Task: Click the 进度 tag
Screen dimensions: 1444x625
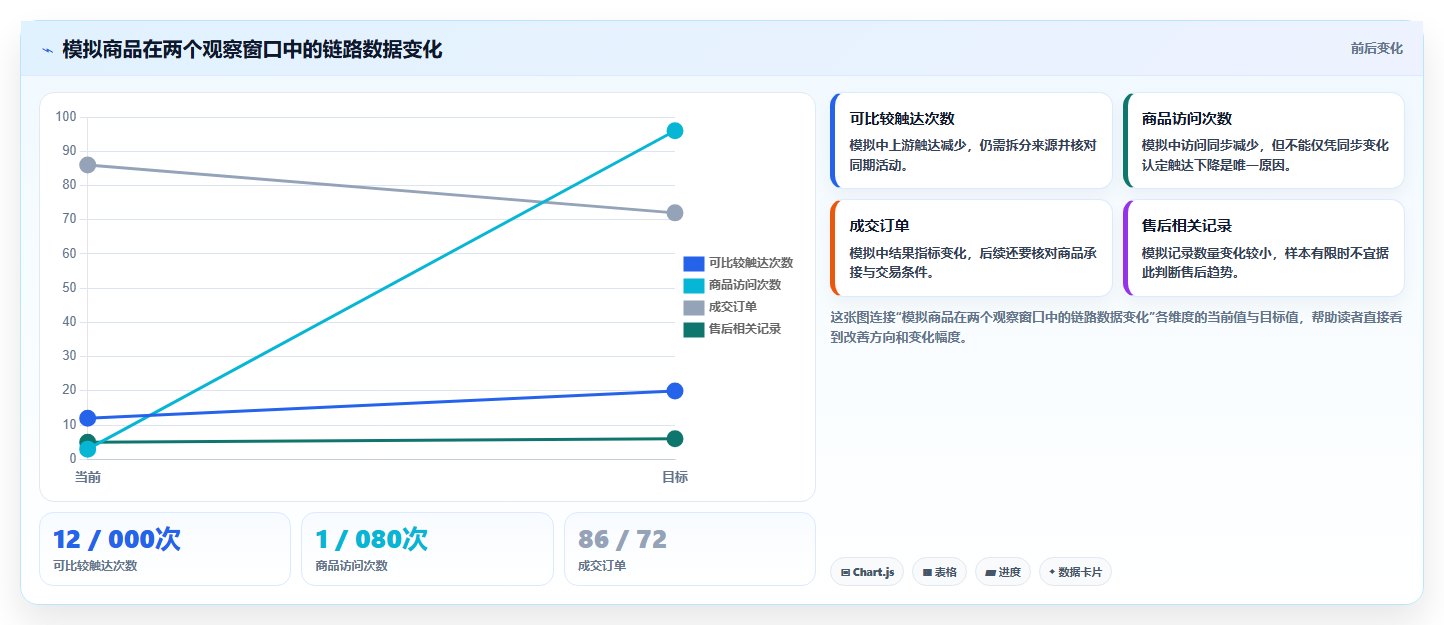Action: tap(1003, 572)
